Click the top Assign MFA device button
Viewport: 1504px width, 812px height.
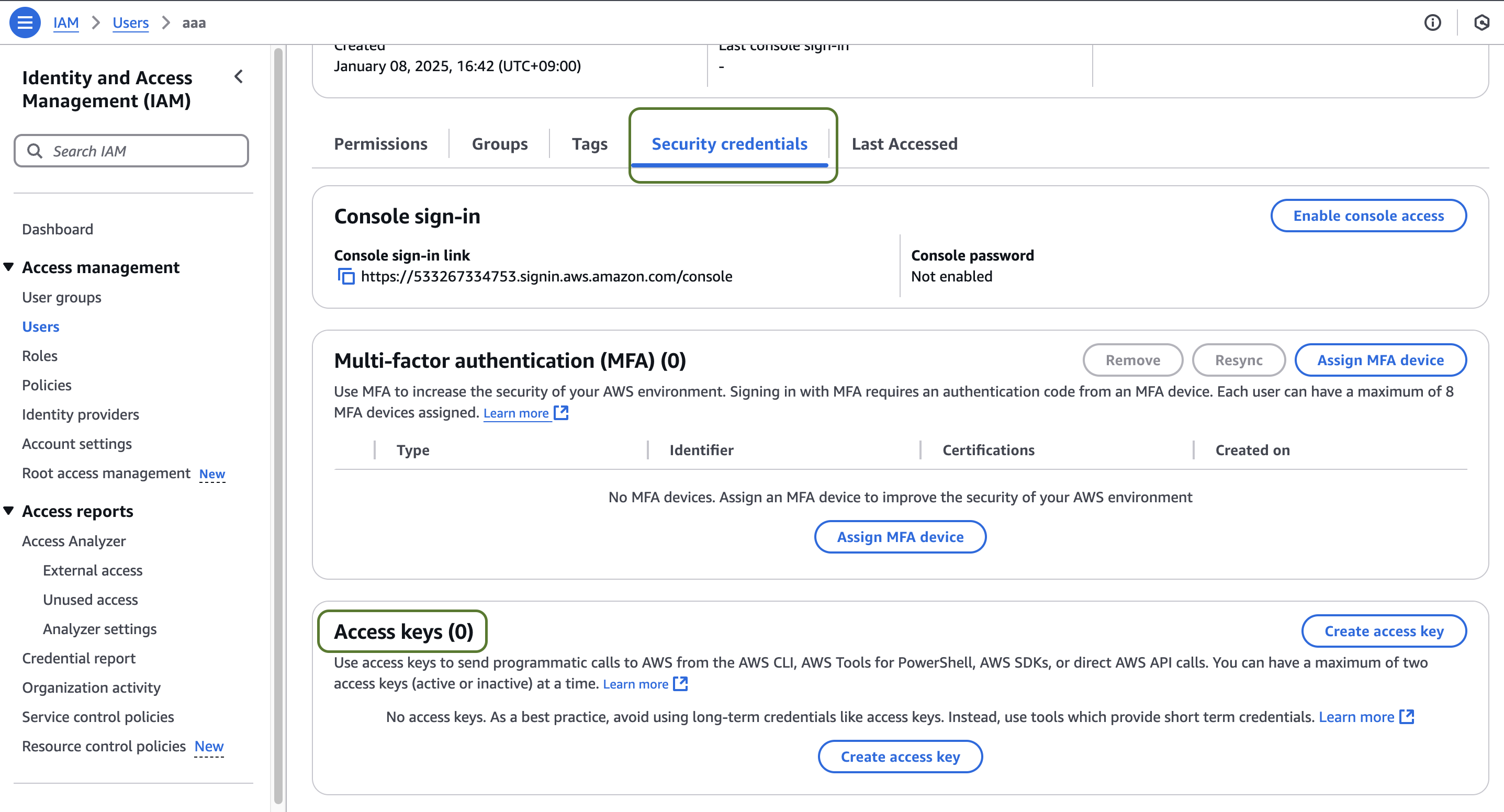pos(1379,360)
